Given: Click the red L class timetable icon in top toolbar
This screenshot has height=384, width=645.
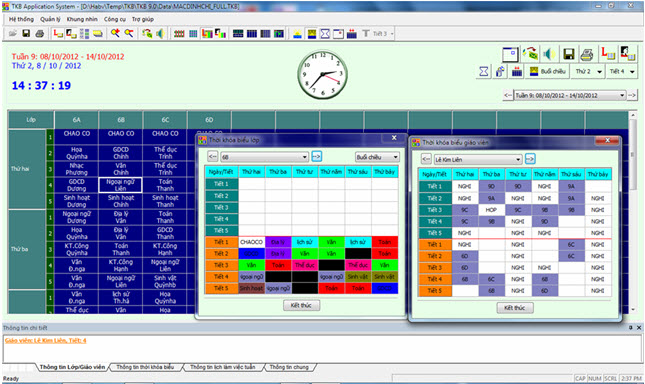Looking at the screenshot, I should pos(58,34).
